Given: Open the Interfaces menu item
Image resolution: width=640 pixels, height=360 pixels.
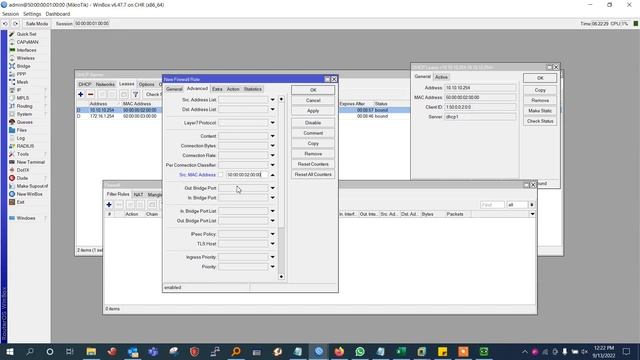Looking at the screenshot, I should pos(26,50).
